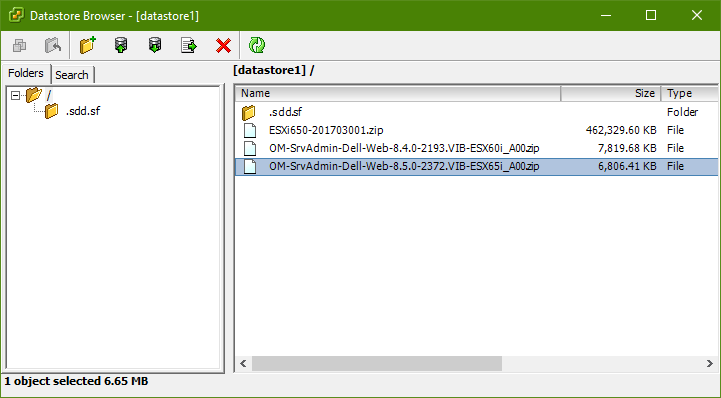Click the 7,819.68 KB size cell

coord(627,148)
